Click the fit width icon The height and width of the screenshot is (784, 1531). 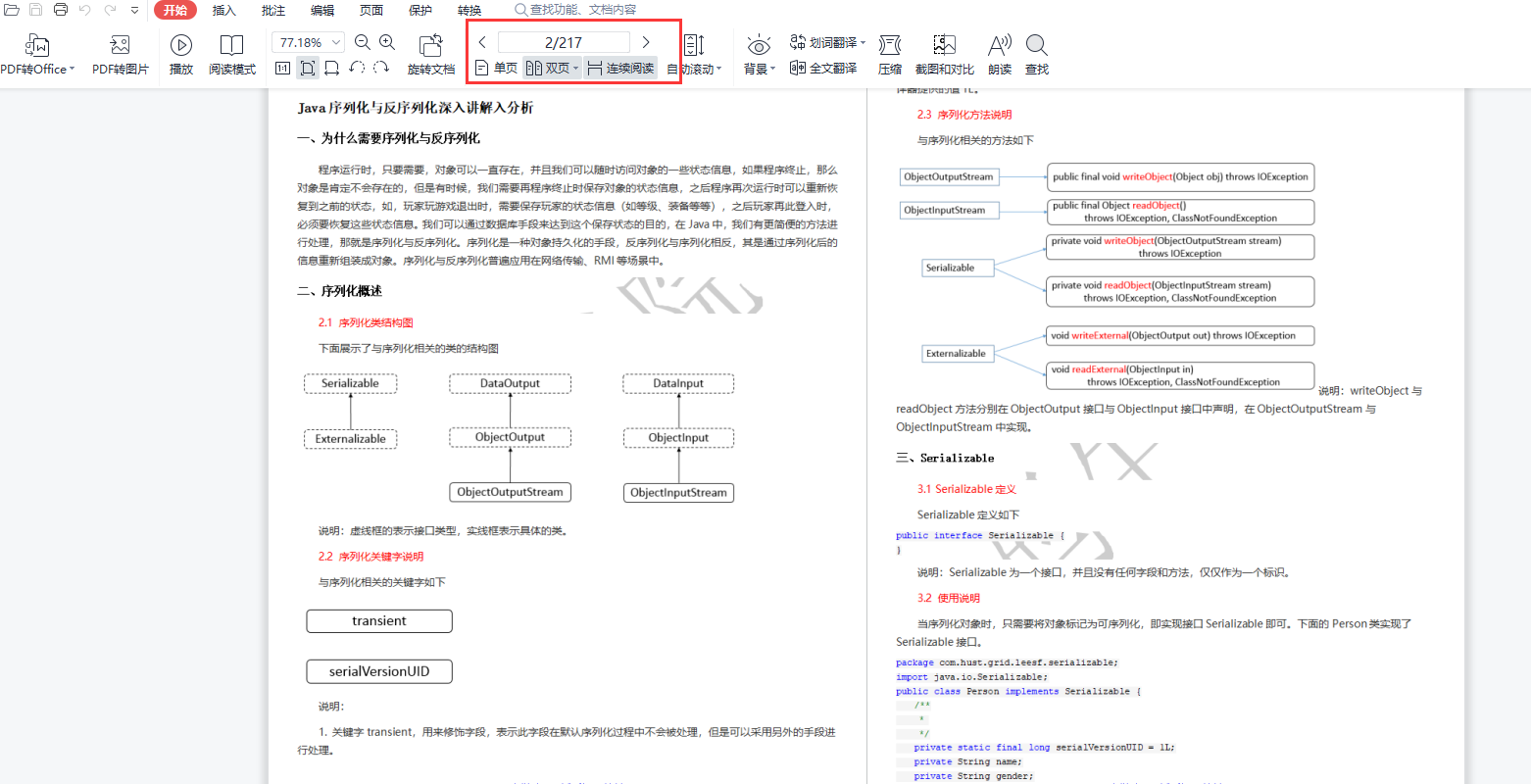click(332, 68)
